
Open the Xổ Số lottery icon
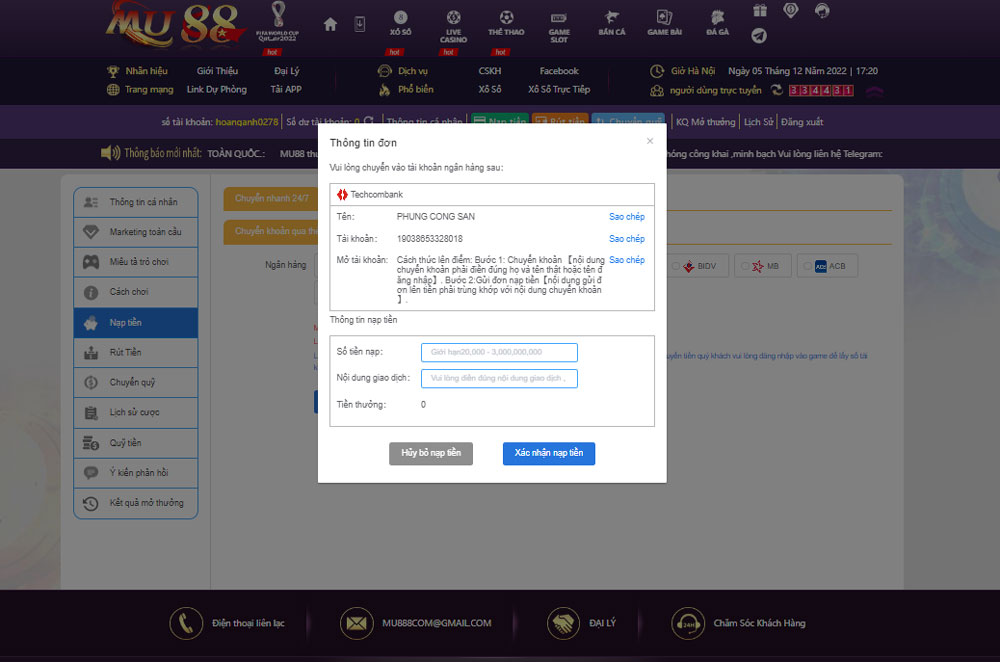pyautogui.click(x=401, y=23)
